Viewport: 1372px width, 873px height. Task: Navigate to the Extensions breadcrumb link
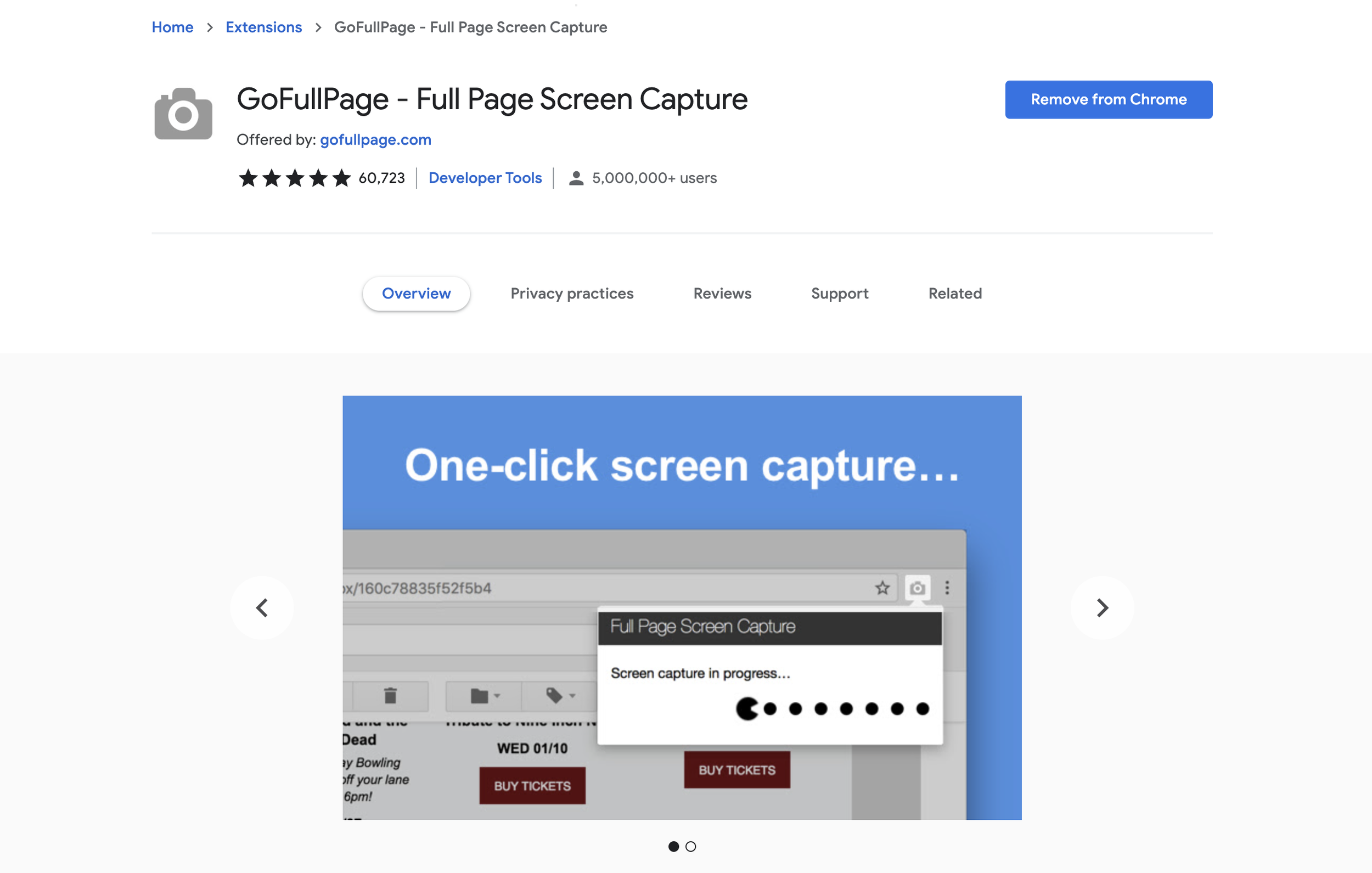coord(263,27)
